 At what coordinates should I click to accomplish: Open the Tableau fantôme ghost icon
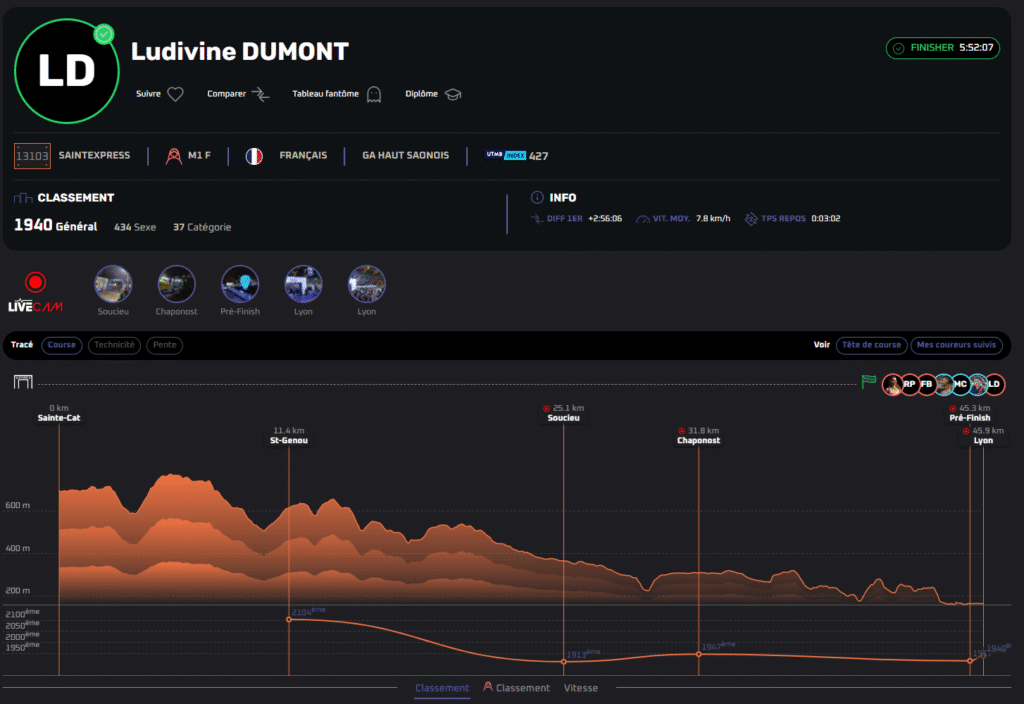pos(374,95)
